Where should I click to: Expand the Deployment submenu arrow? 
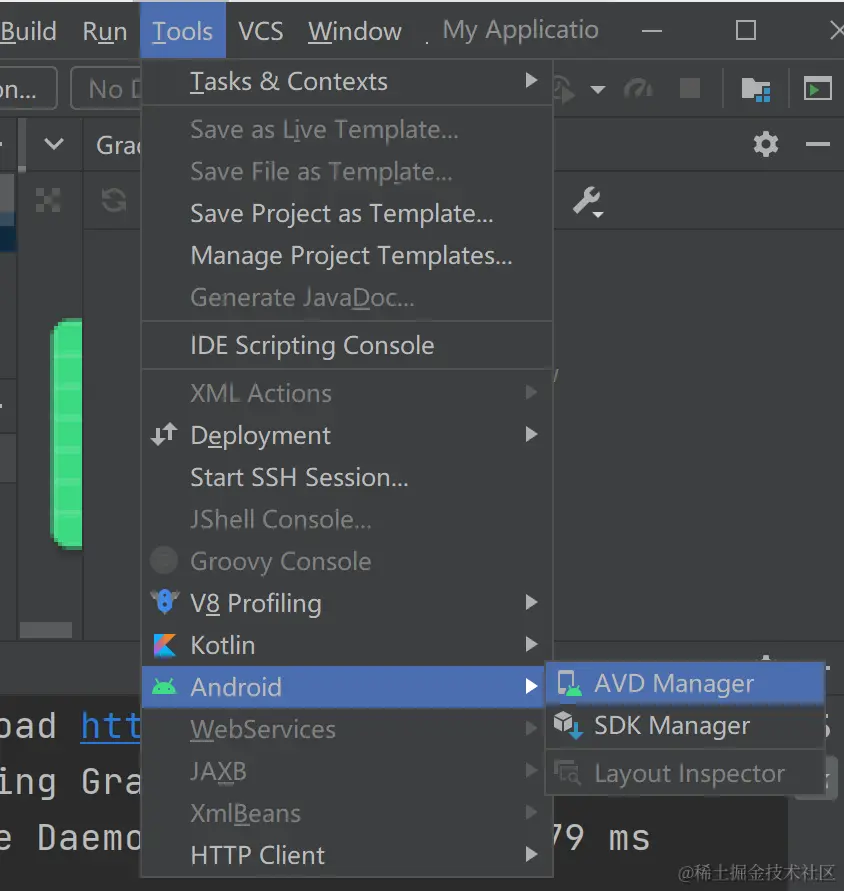(x=531, y=435)
